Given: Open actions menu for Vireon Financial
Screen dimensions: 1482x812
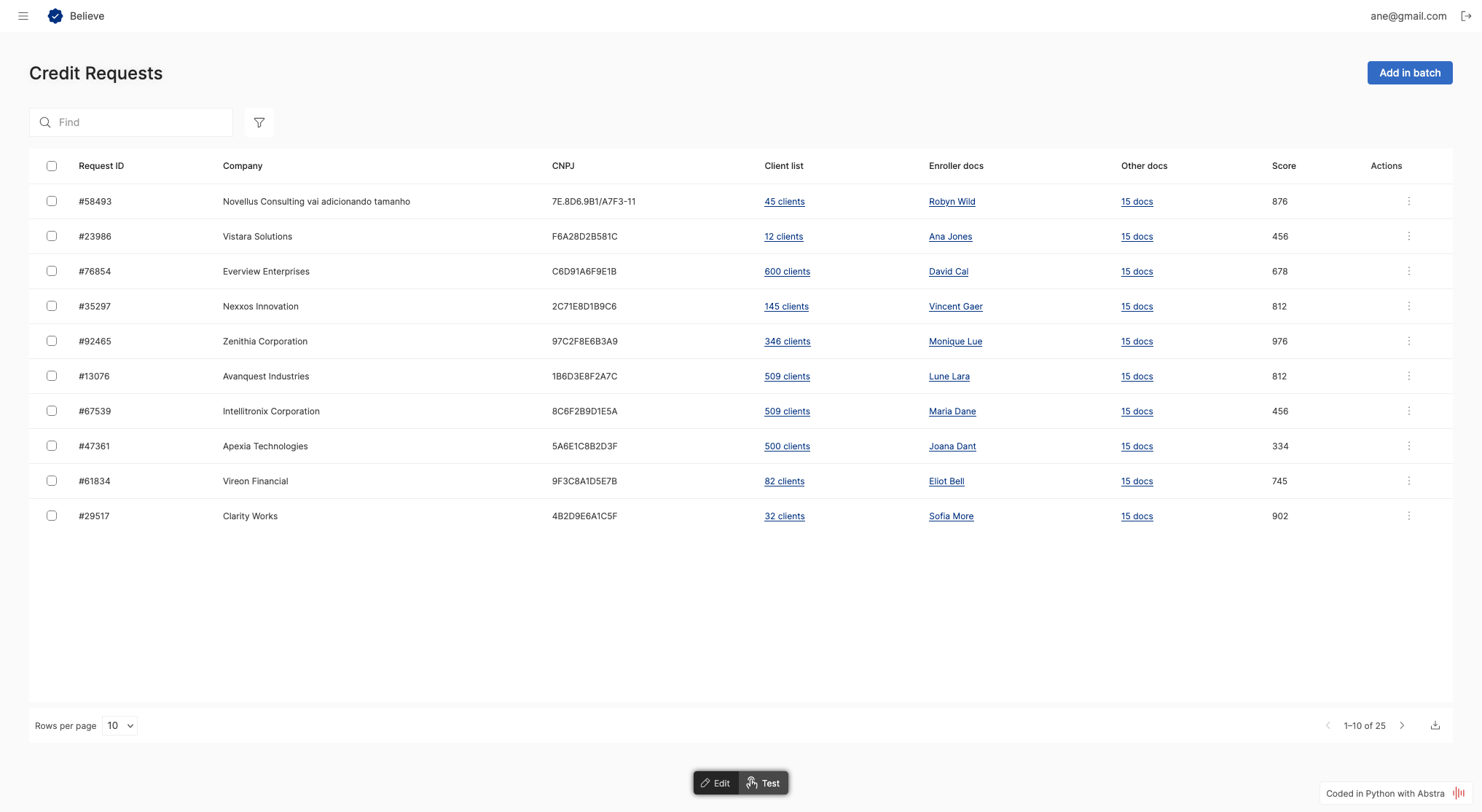Looking at the screenshot, I should tap(1409, 481).
